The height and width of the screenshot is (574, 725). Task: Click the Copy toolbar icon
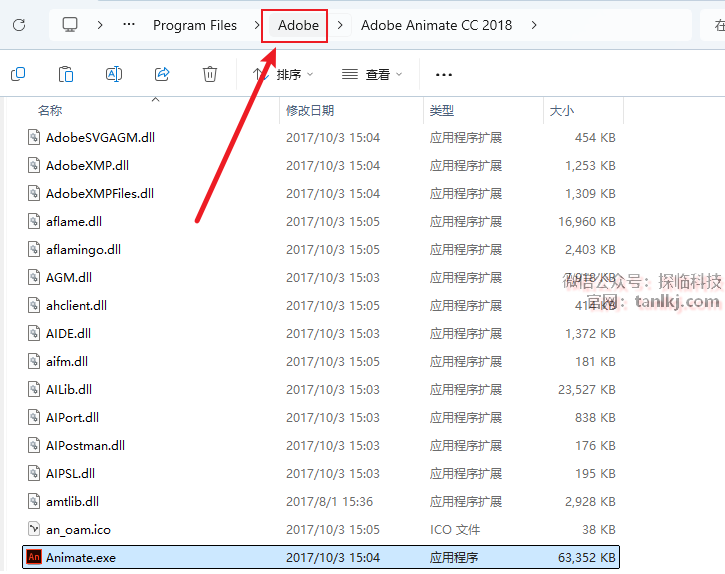(x=18, y=74)
